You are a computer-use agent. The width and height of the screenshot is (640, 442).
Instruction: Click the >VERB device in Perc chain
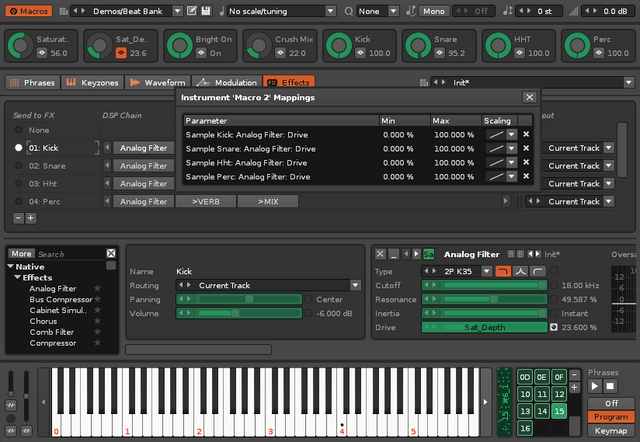tap(207, 201)
